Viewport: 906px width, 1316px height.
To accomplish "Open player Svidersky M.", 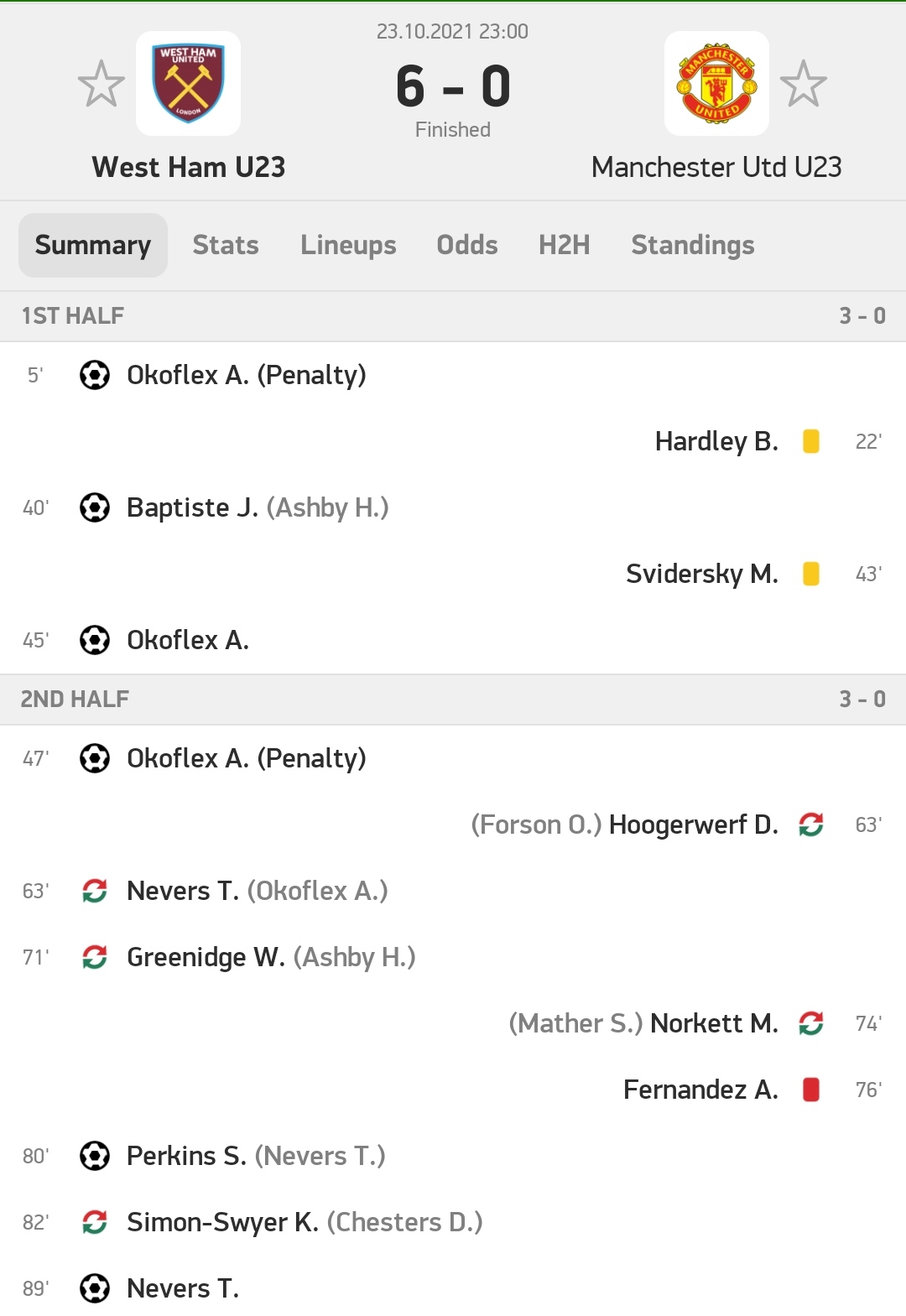I will [702, 574].
